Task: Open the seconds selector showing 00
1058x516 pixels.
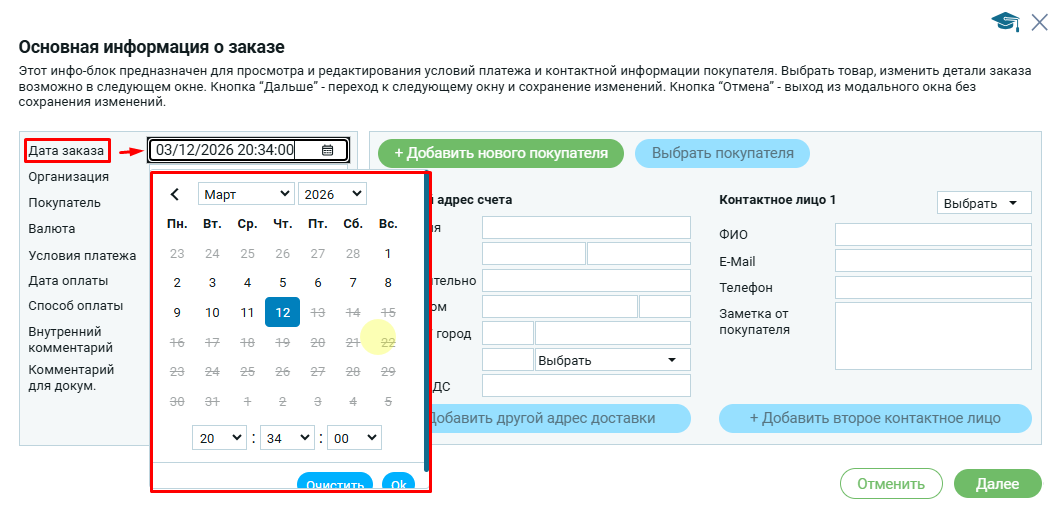Action: pyautogui.click(x=353, y=437)
